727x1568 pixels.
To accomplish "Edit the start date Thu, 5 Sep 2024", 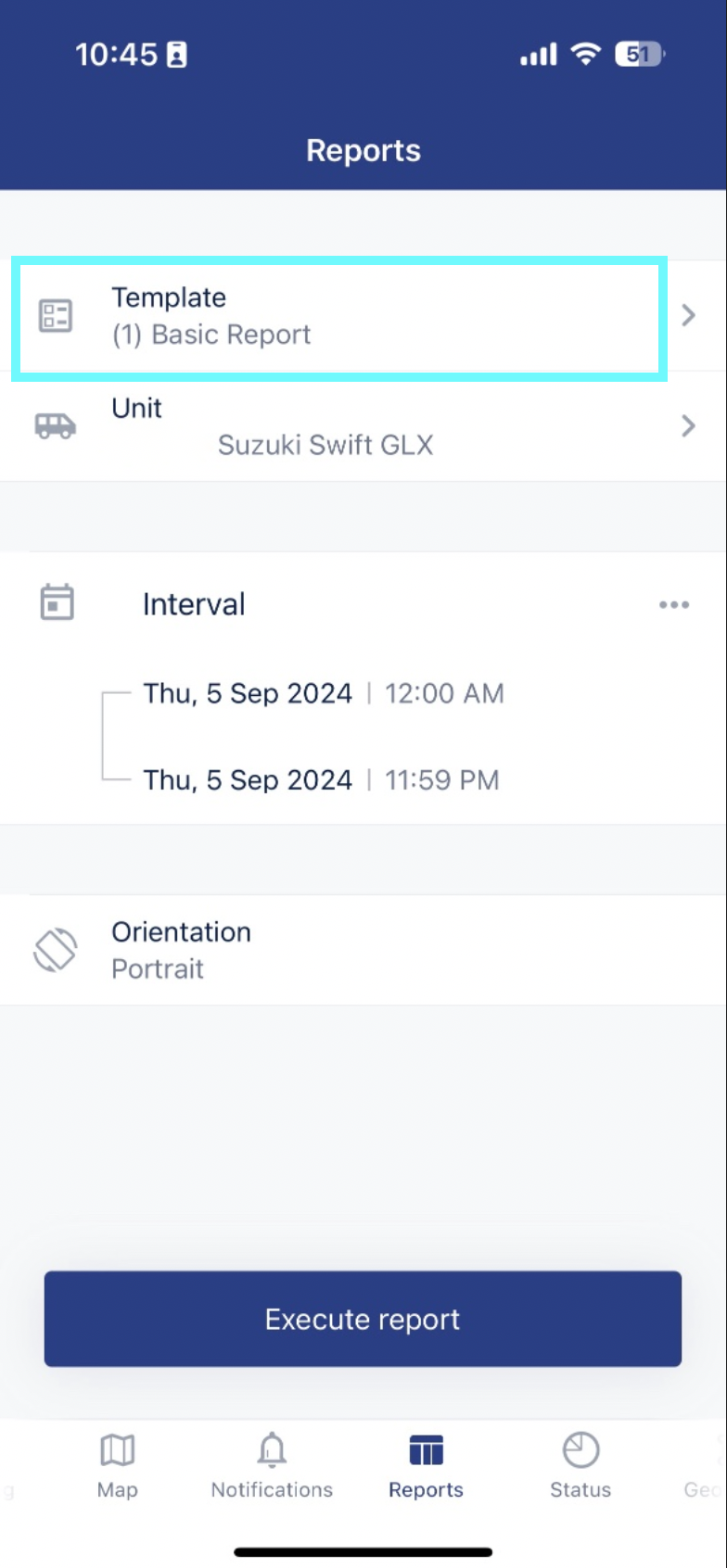I will 248,694.
